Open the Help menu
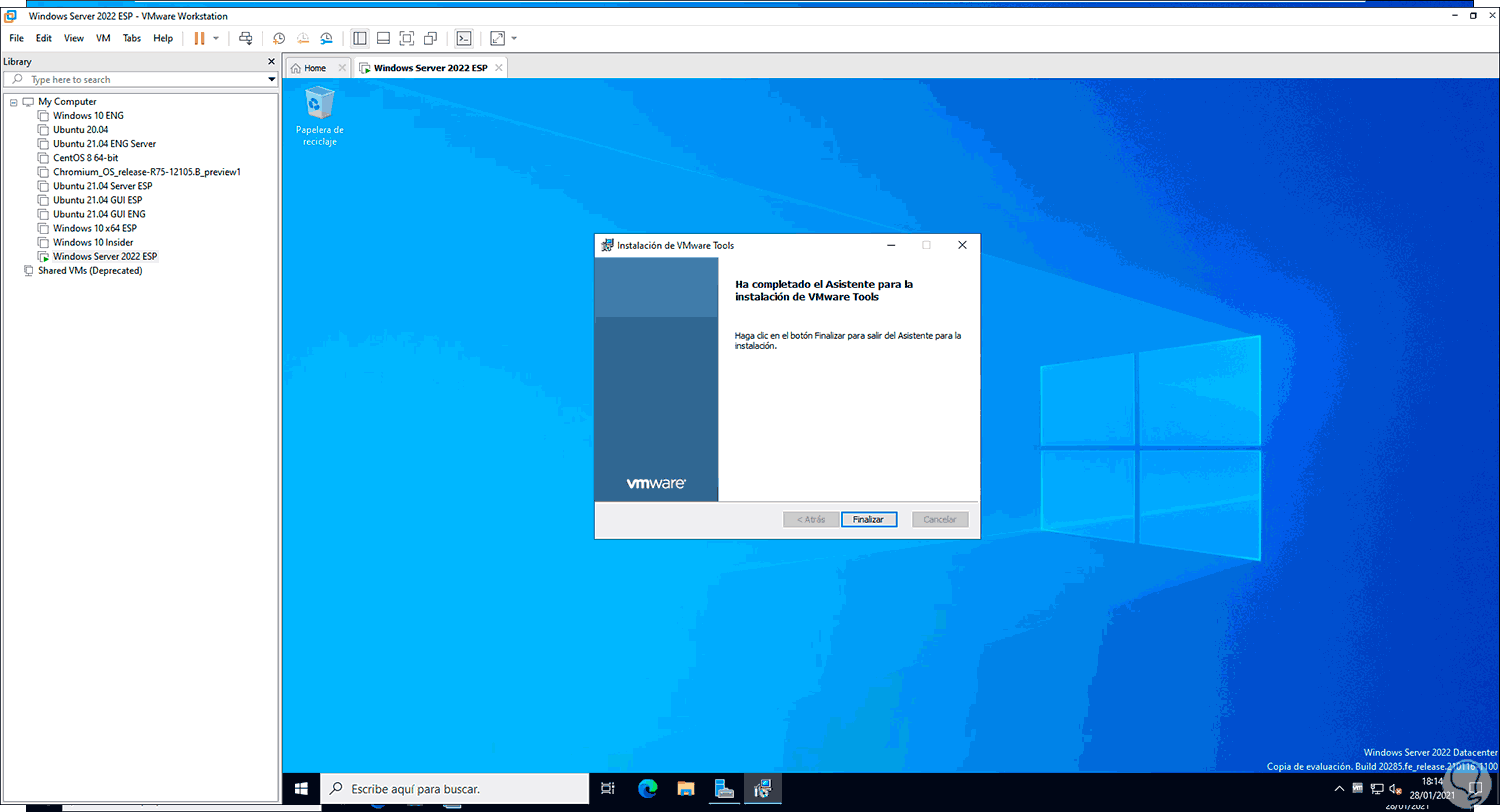 [163, 38]
